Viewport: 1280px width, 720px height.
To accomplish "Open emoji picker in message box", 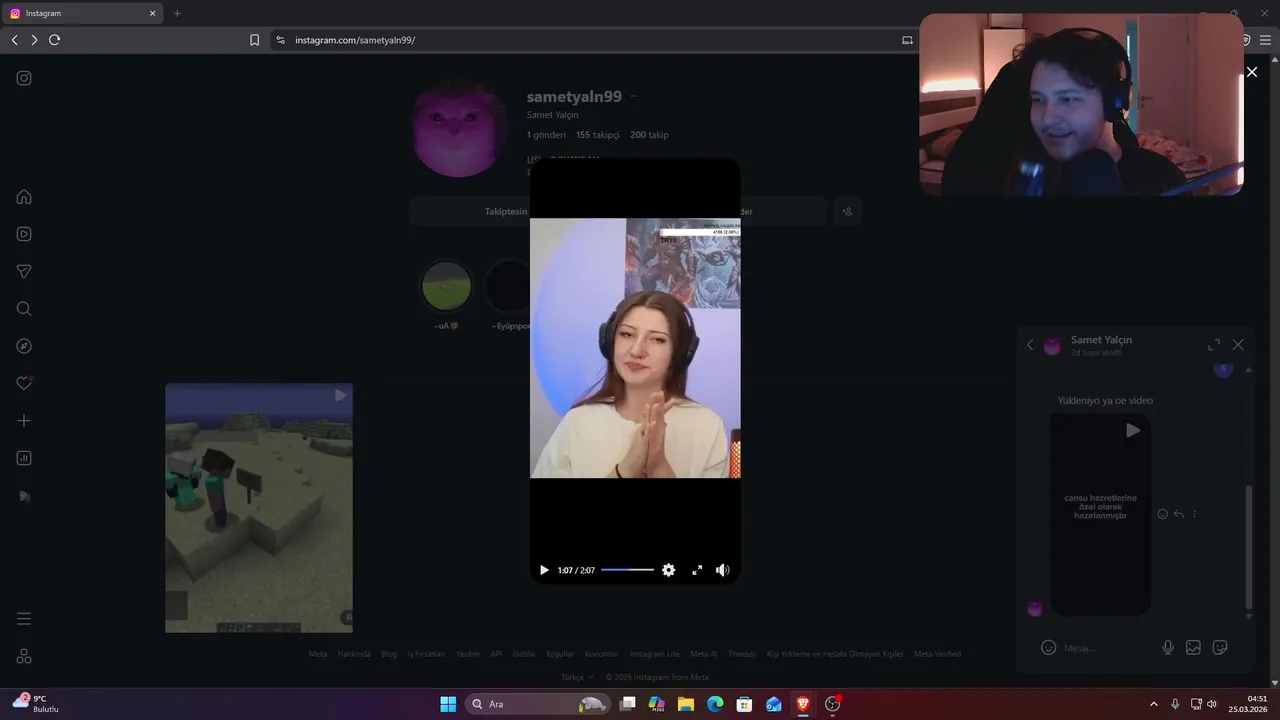I will 1048,648.
